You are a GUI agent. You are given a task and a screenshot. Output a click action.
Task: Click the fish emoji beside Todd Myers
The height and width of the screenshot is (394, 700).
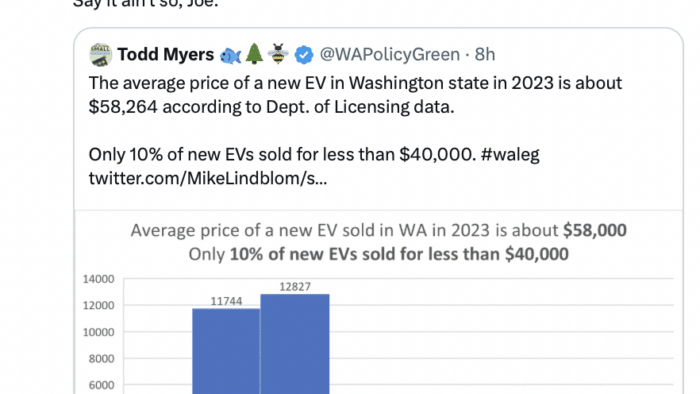(x=231, y=55)
